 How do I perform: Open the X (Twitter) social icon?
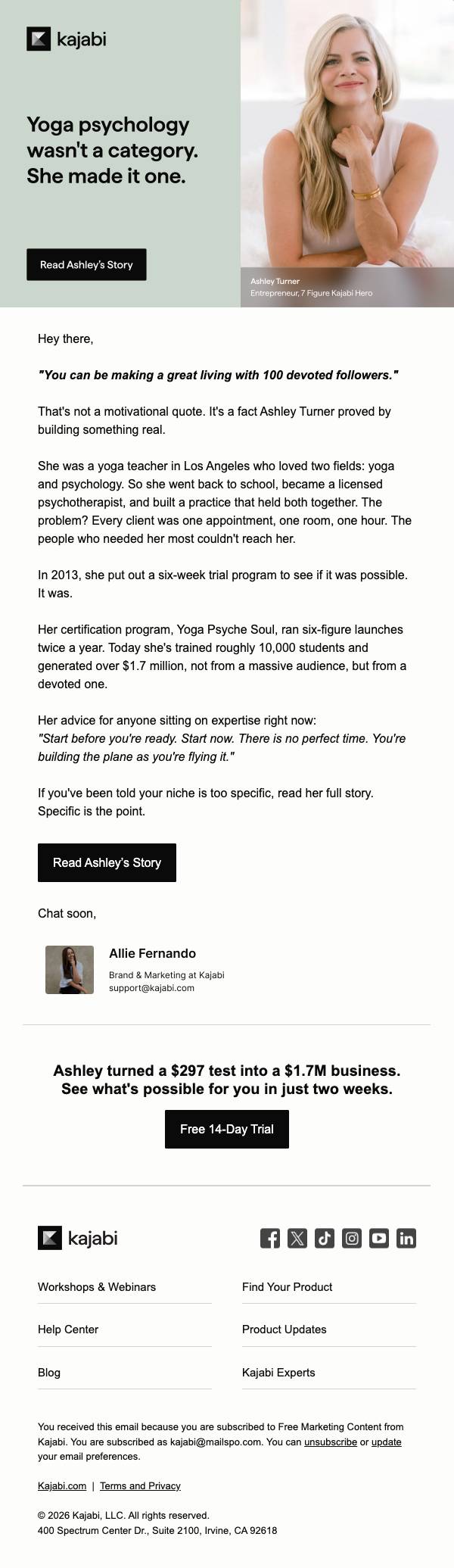pos(297,1238)
